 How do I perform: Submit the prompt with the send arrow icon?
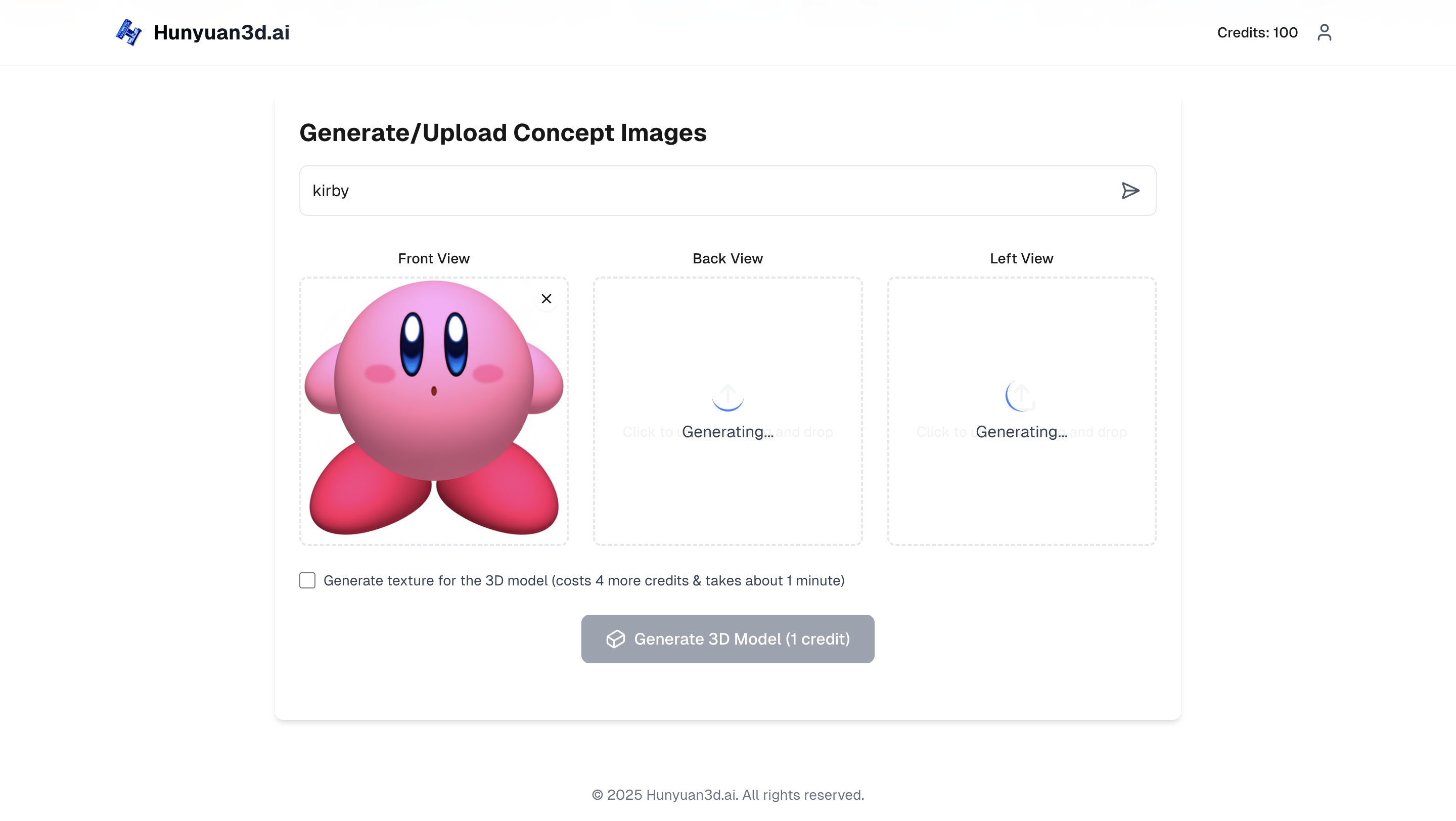point(1130,191)
